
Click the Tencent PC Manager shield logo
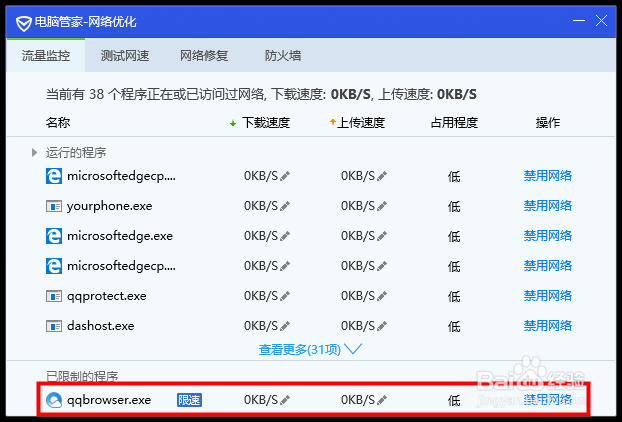click(24, 23)
